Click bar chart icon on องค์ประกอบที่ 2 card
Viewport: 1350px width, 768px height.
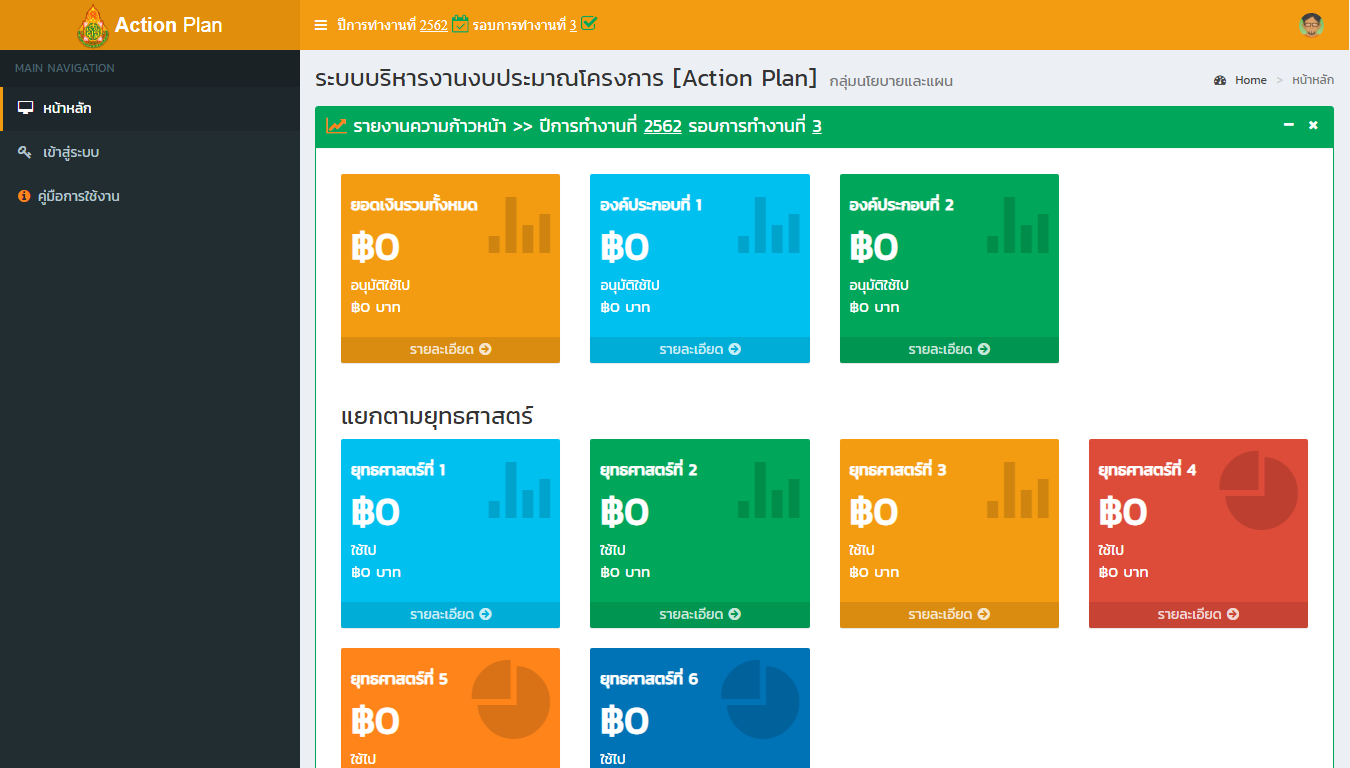1018,225
